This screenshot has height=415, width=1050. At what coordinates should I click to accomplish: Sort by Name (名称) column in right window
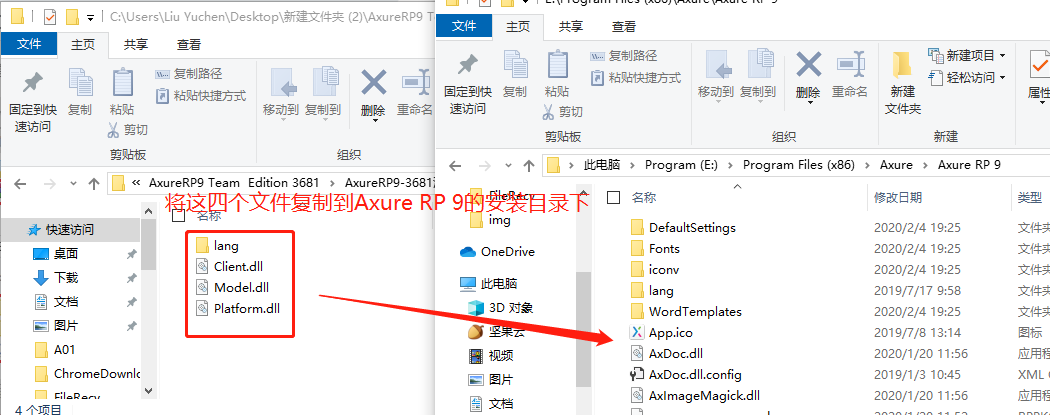[x=644, y=197]
